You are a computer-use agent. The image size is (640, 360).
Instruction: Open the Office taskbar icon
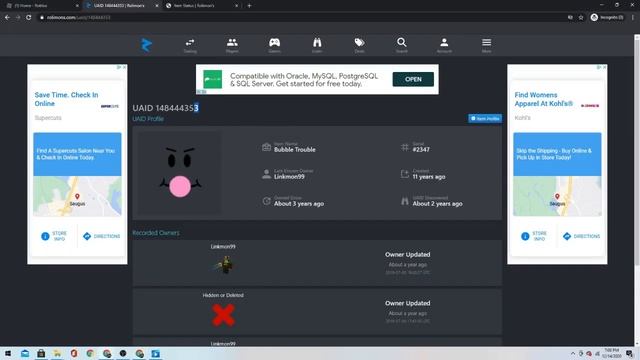click(x=74, y=353)
